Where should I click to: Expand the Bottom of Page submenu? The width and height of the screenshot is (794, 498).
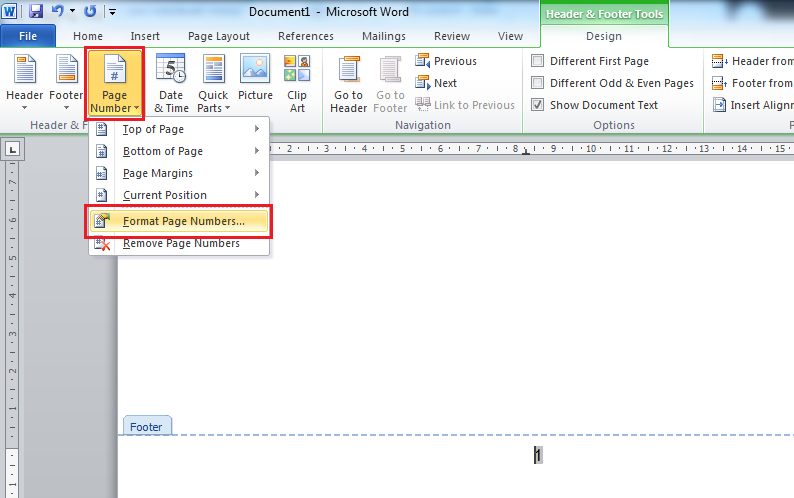[x=179, y=151]
